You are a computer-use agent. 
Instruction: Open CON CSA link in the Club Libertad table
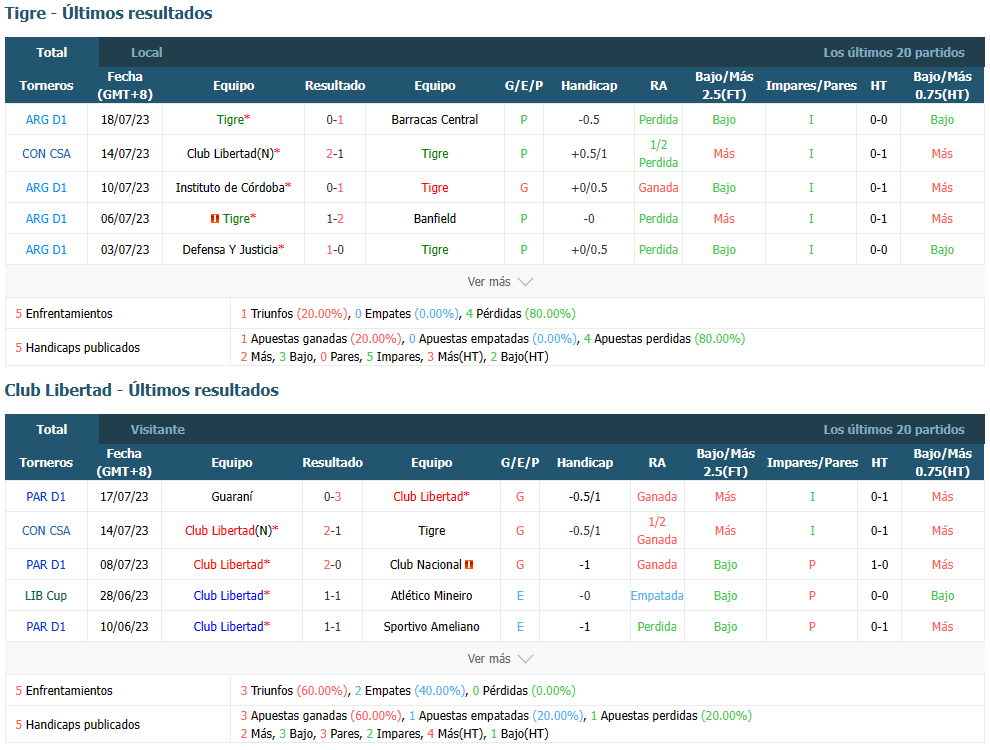(46, 530)
